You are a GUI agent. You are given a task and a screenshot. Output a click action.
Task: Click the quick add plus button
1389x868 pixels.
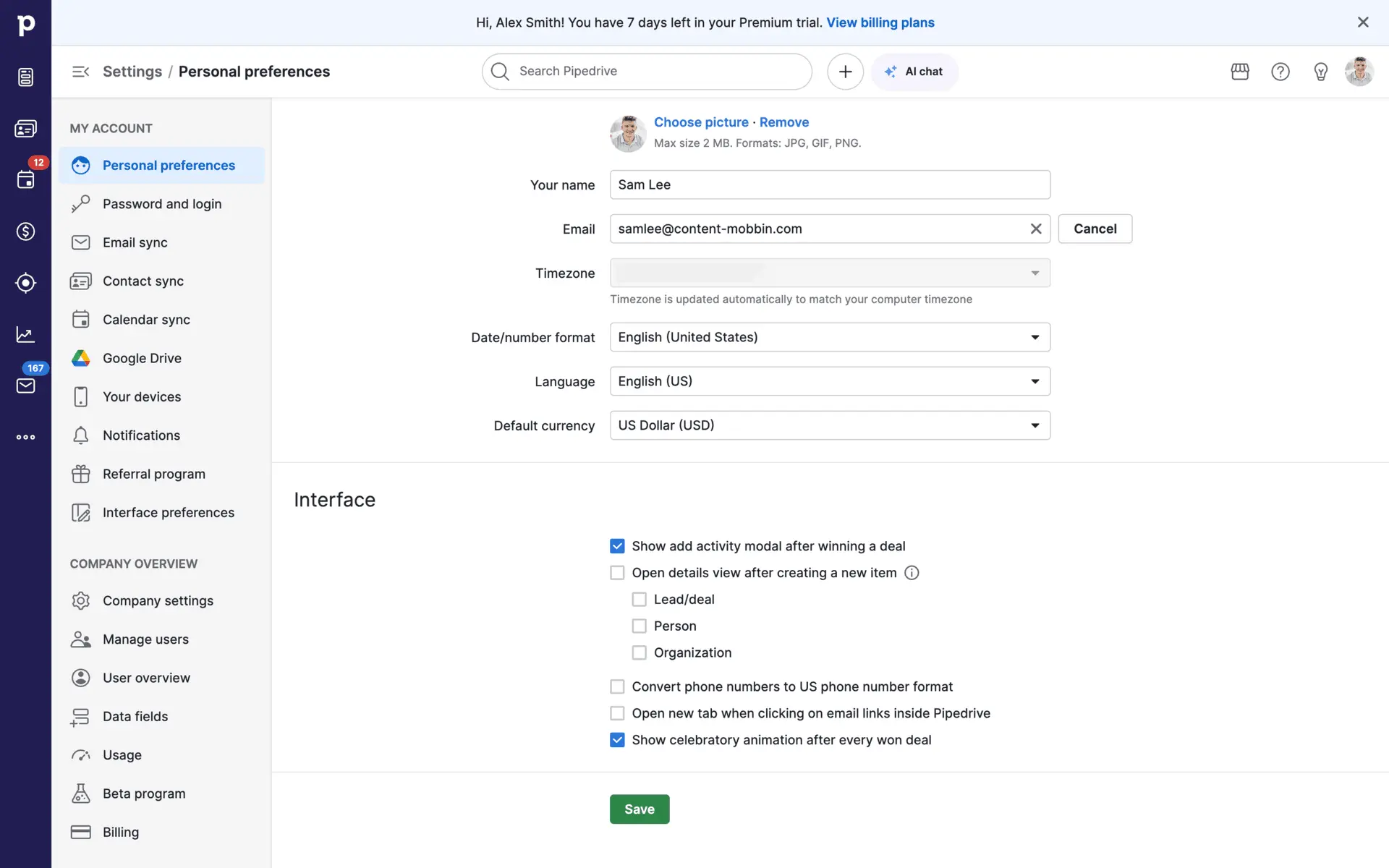(845, 72)
